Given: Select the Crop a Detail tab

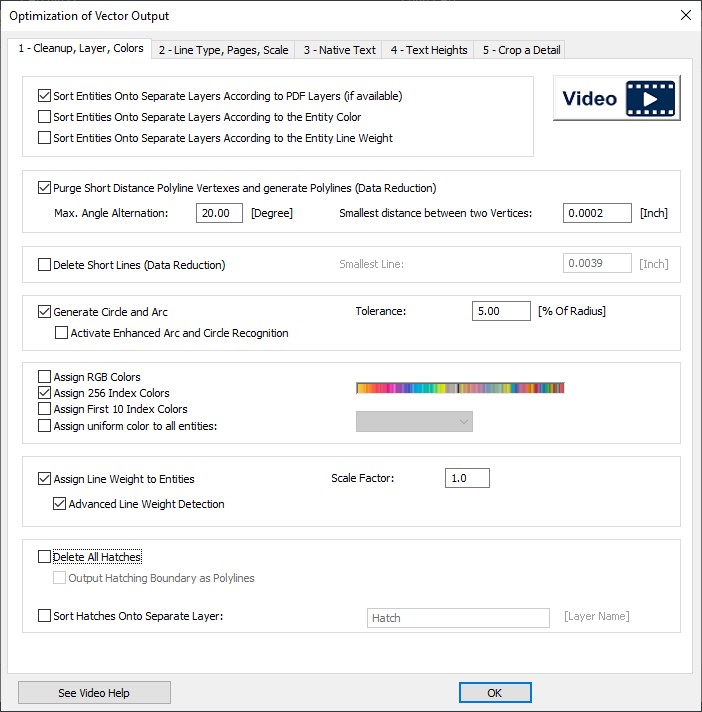Looking at the screenshot, I should [x=521, y=50].
